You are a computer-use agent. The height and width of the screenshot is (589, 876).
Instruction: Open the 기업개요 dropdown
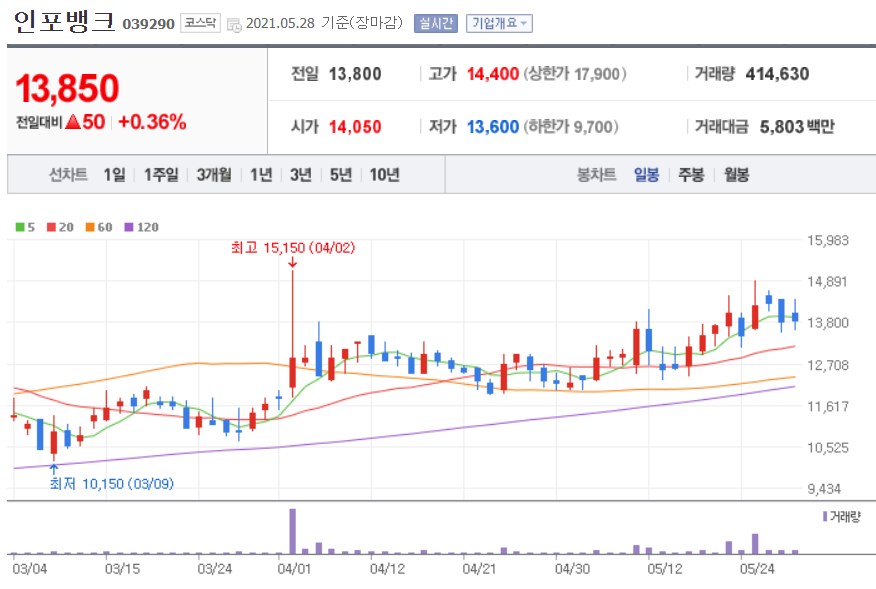pyautogui.click(x=499, y=23)
